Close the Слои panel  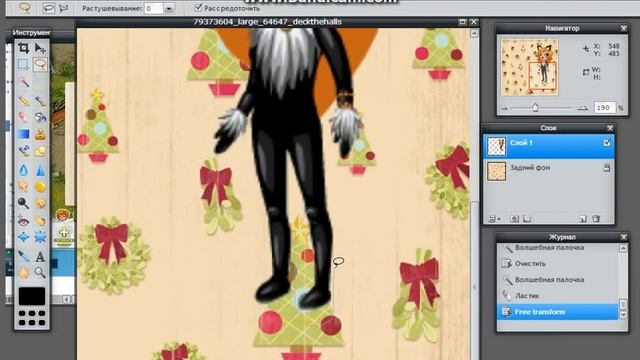[x=610, y=128]
